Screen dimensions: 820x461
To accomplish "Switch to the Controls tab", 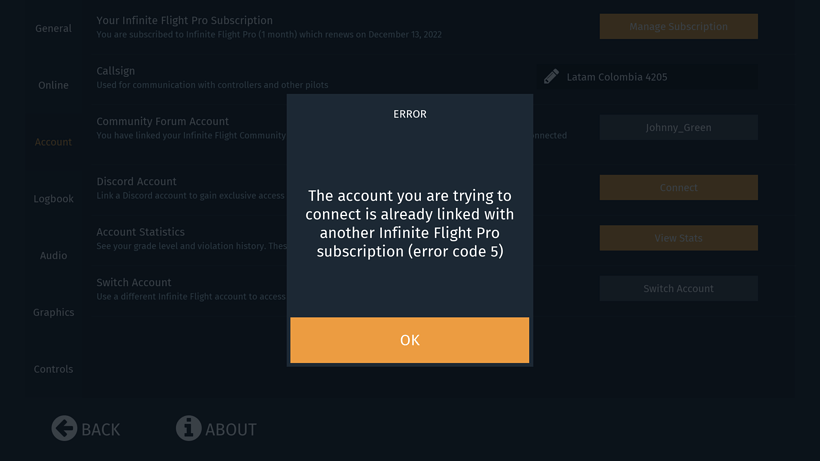I will coord(53,369).
